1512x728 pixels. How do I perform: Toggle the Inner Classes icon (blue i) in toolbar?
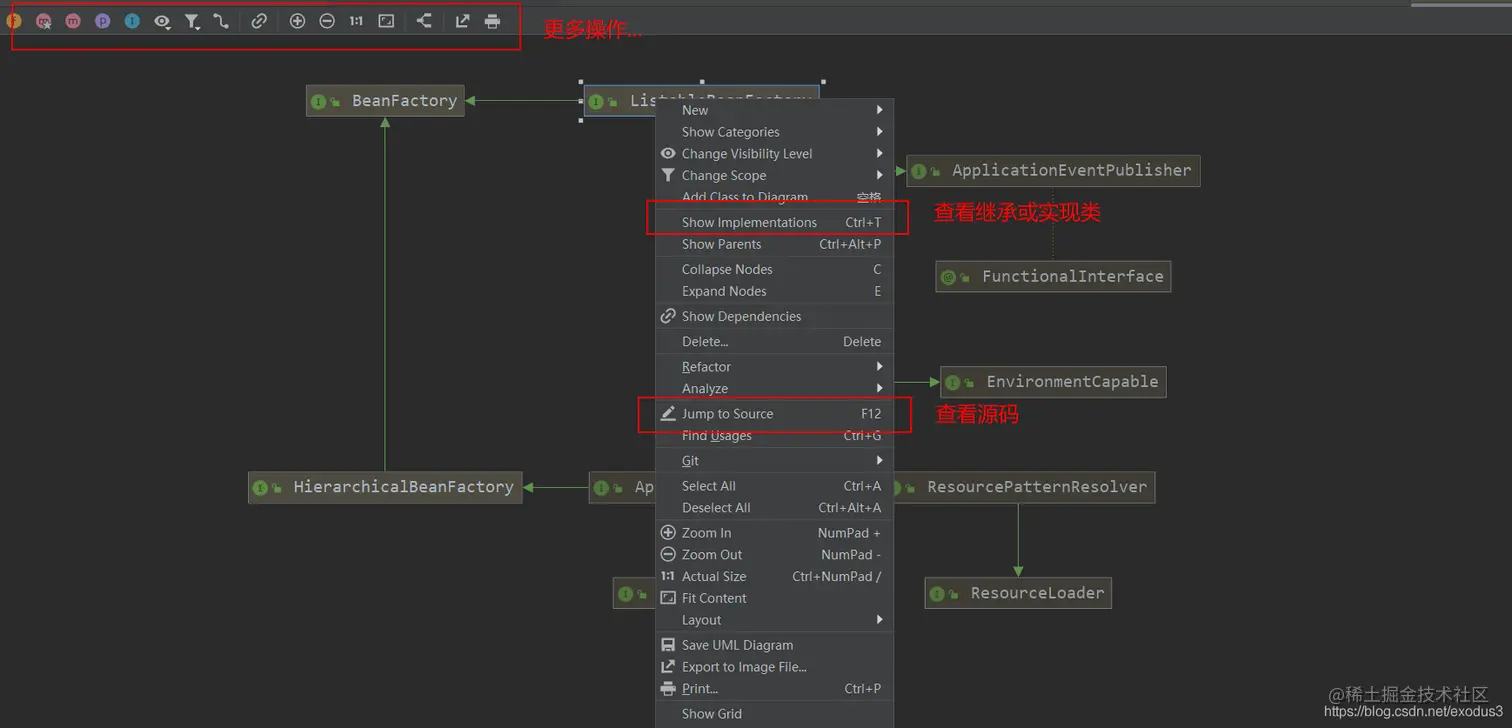click(x=132, y=21)
